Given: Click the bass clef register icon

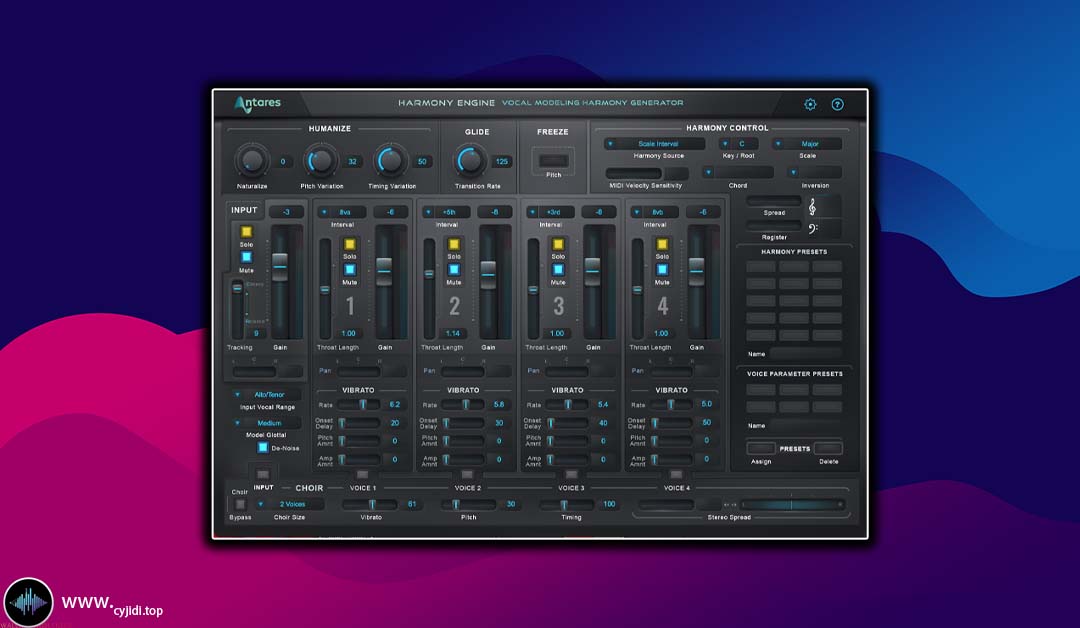Looking at the screenshot, I should click(813, 229).
